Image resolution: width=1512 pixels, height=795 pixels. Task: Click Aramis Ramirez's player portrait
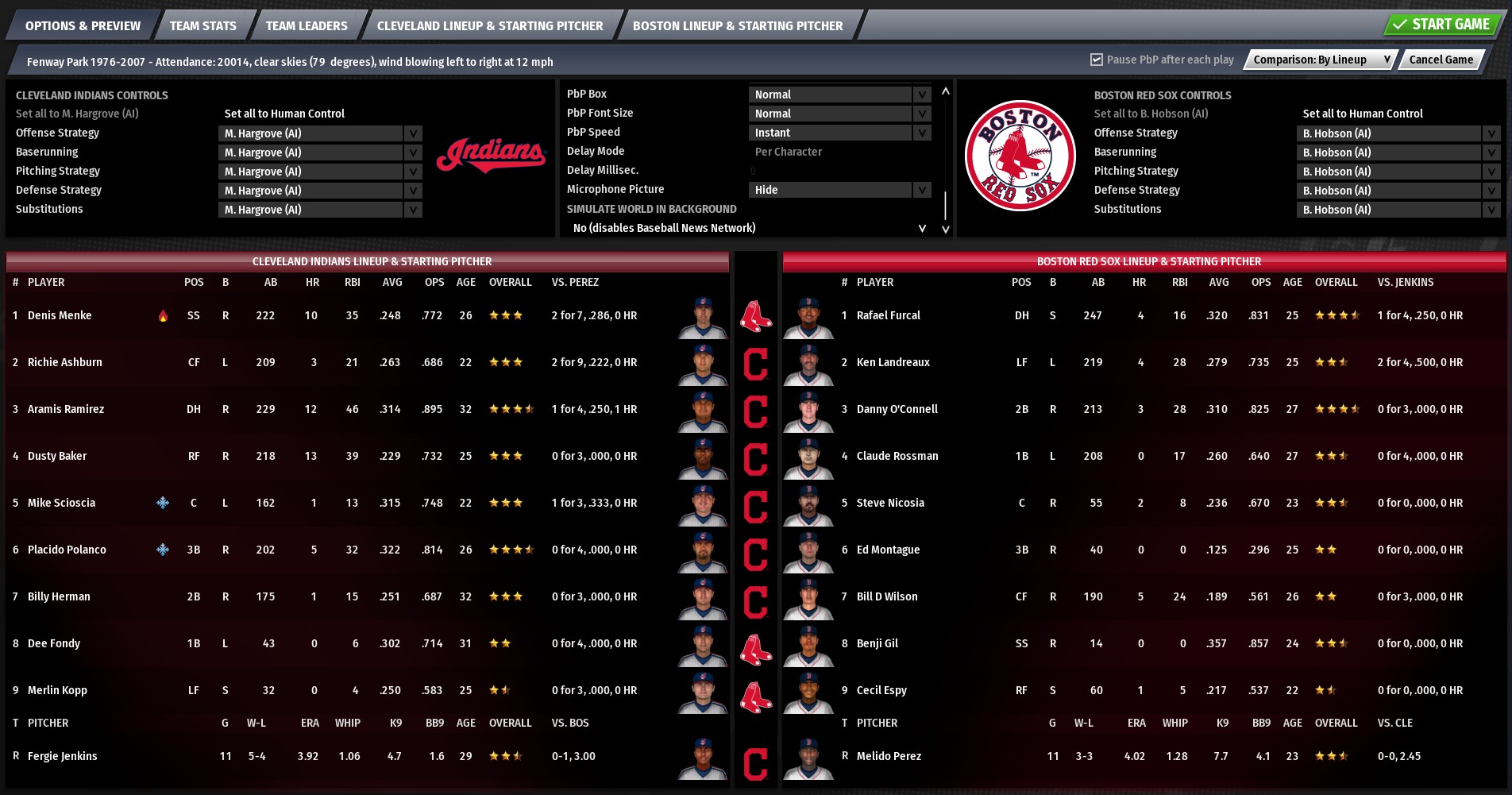(703, 411)
